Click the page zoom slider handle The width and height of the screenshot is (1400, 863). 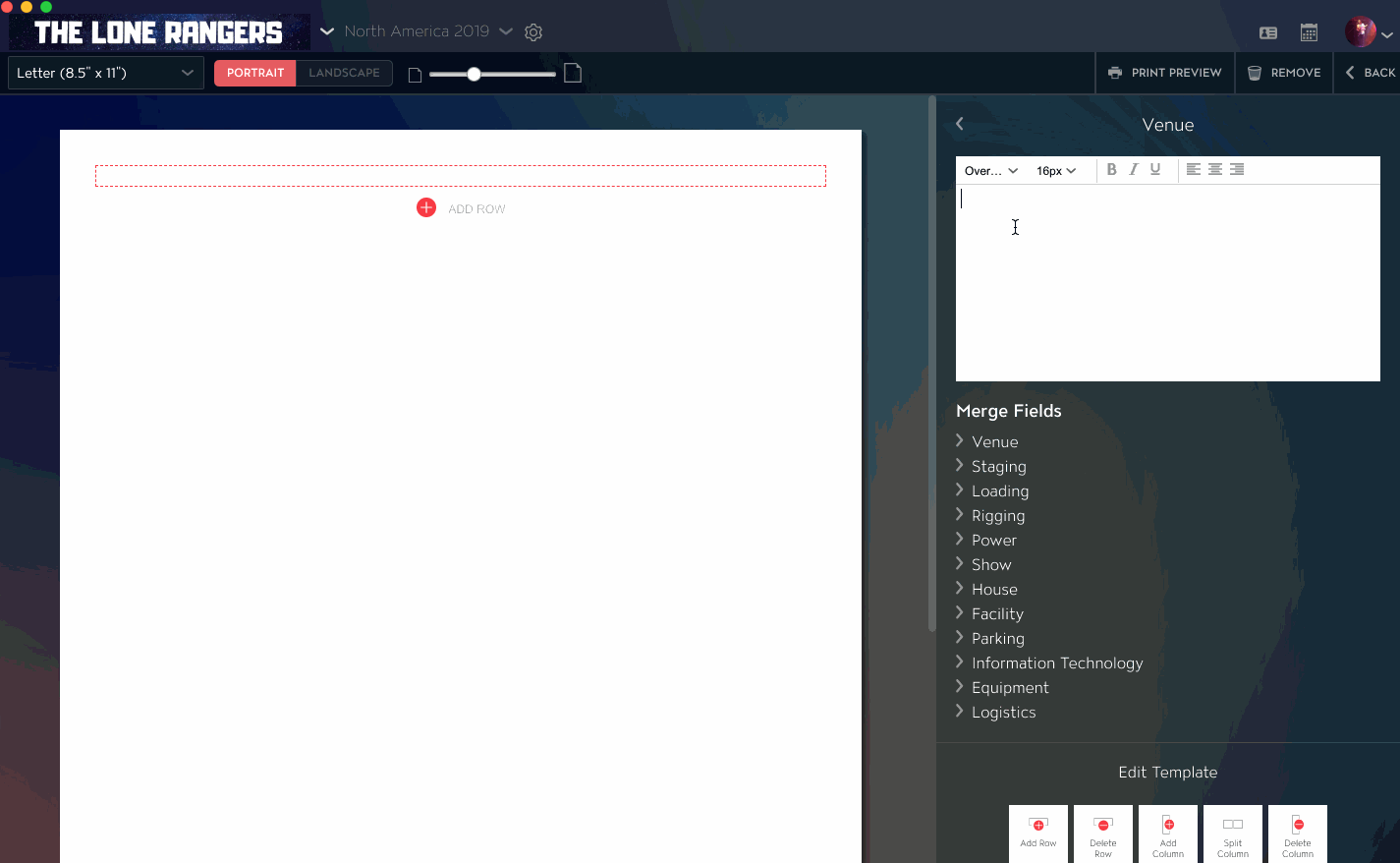474,74
